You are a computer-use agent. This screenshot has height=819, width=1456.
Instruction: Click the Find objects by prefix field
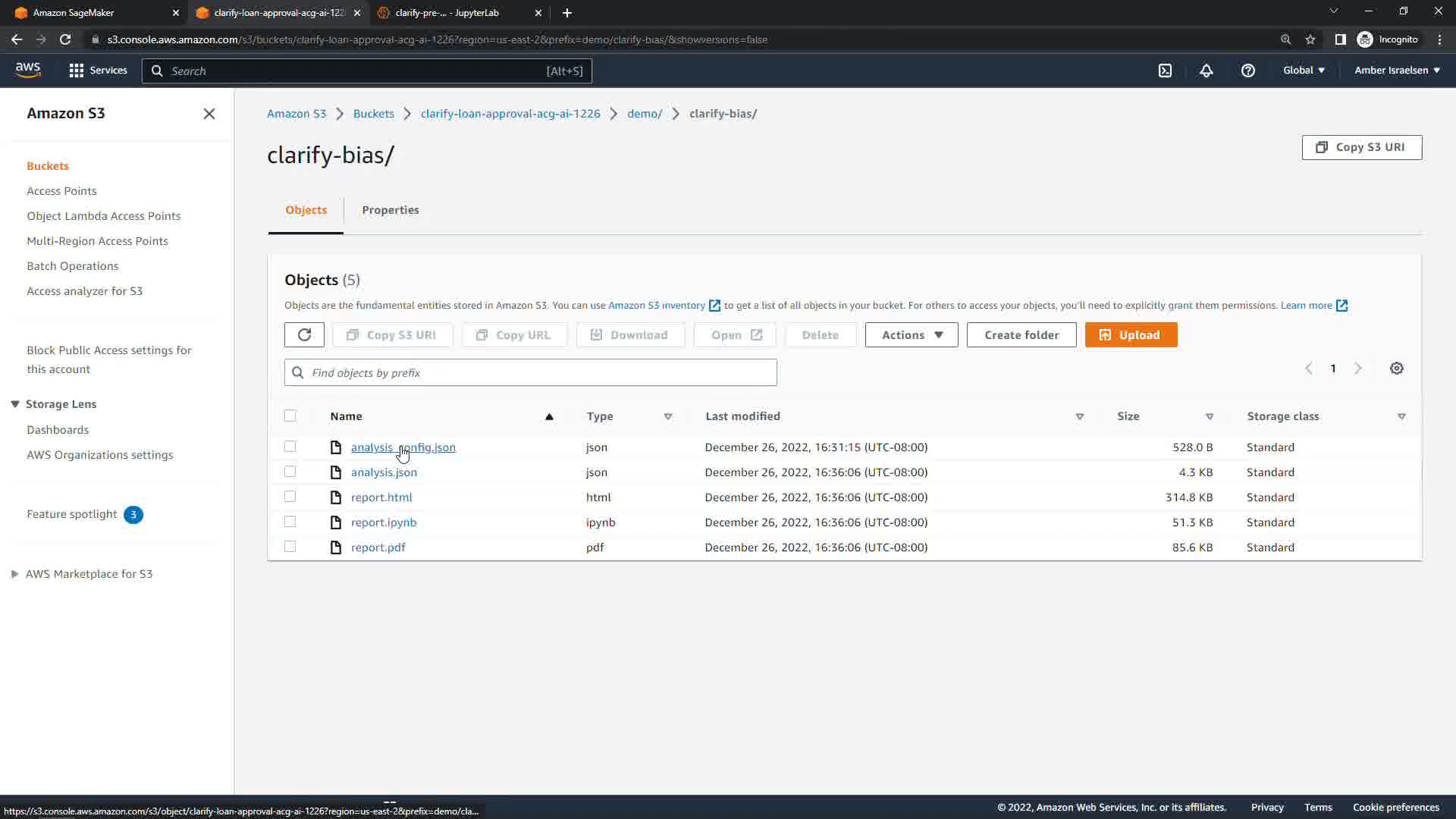(531, 373)
